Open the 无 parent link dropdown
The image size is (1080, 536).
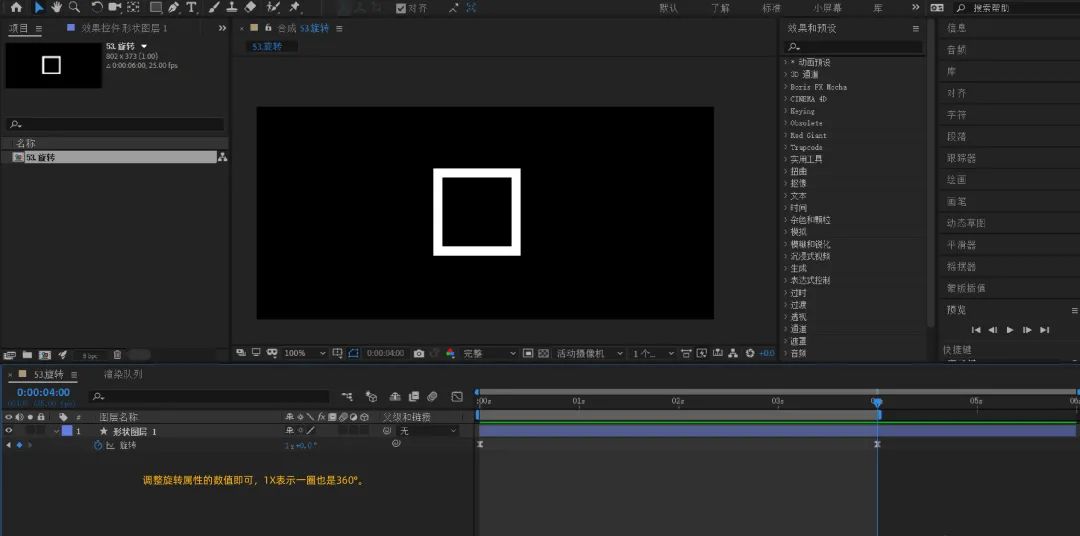click(x=428, y=431)
